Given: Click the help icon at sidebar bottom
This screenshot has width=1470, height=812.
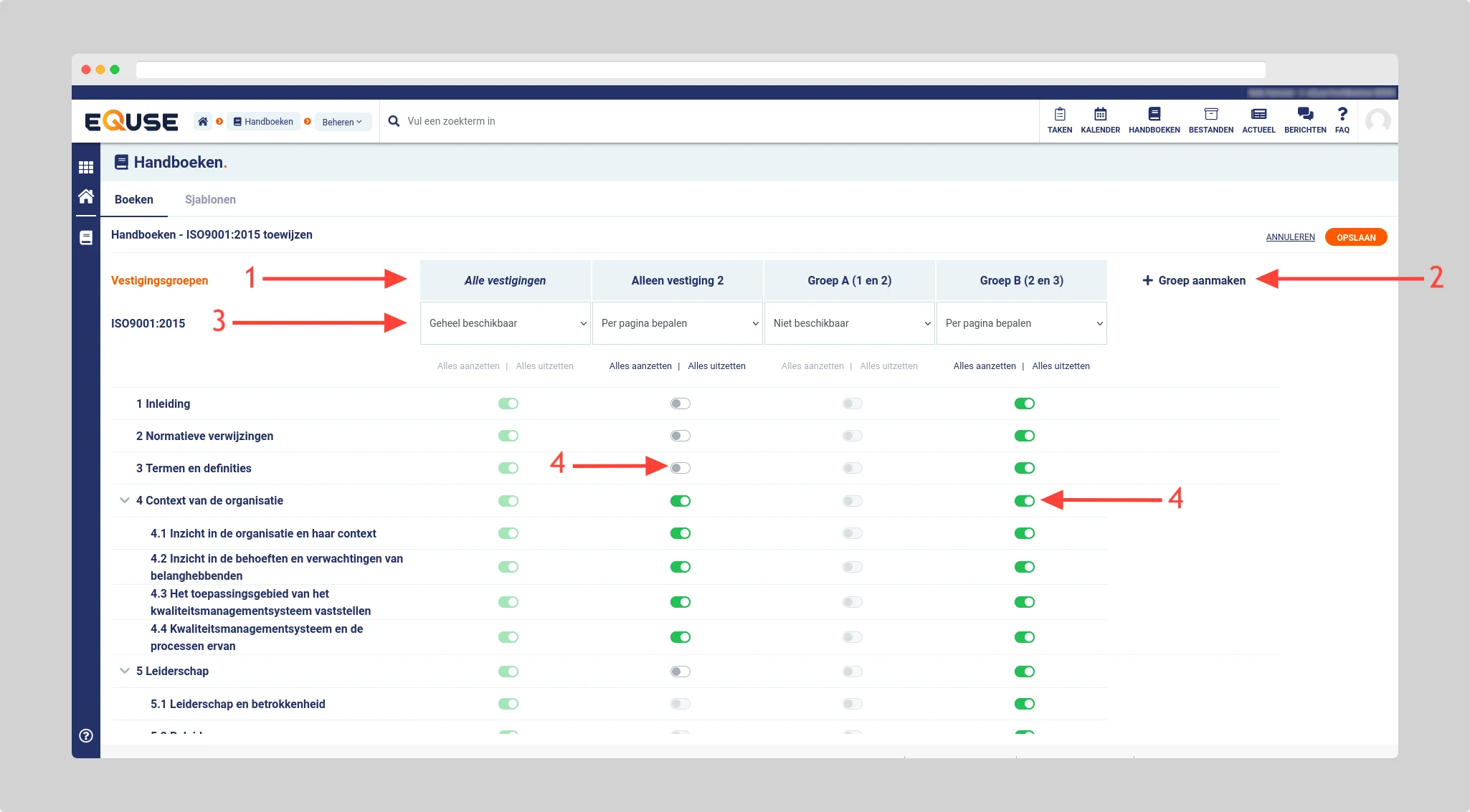Looking at the screenshot, I should click(x=86, y=735).
